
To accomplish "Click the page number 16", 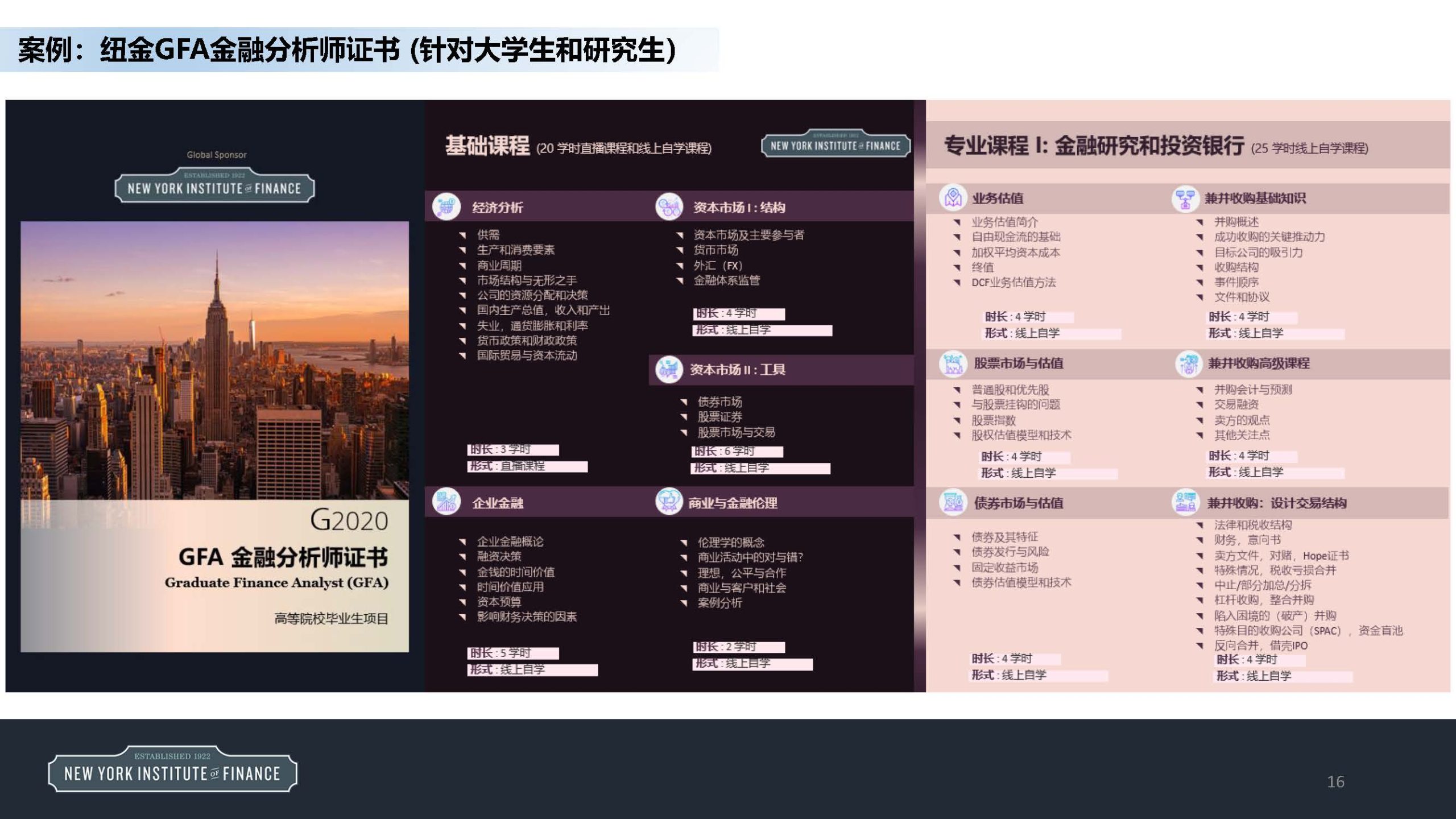I will [x=1335, y=781].
